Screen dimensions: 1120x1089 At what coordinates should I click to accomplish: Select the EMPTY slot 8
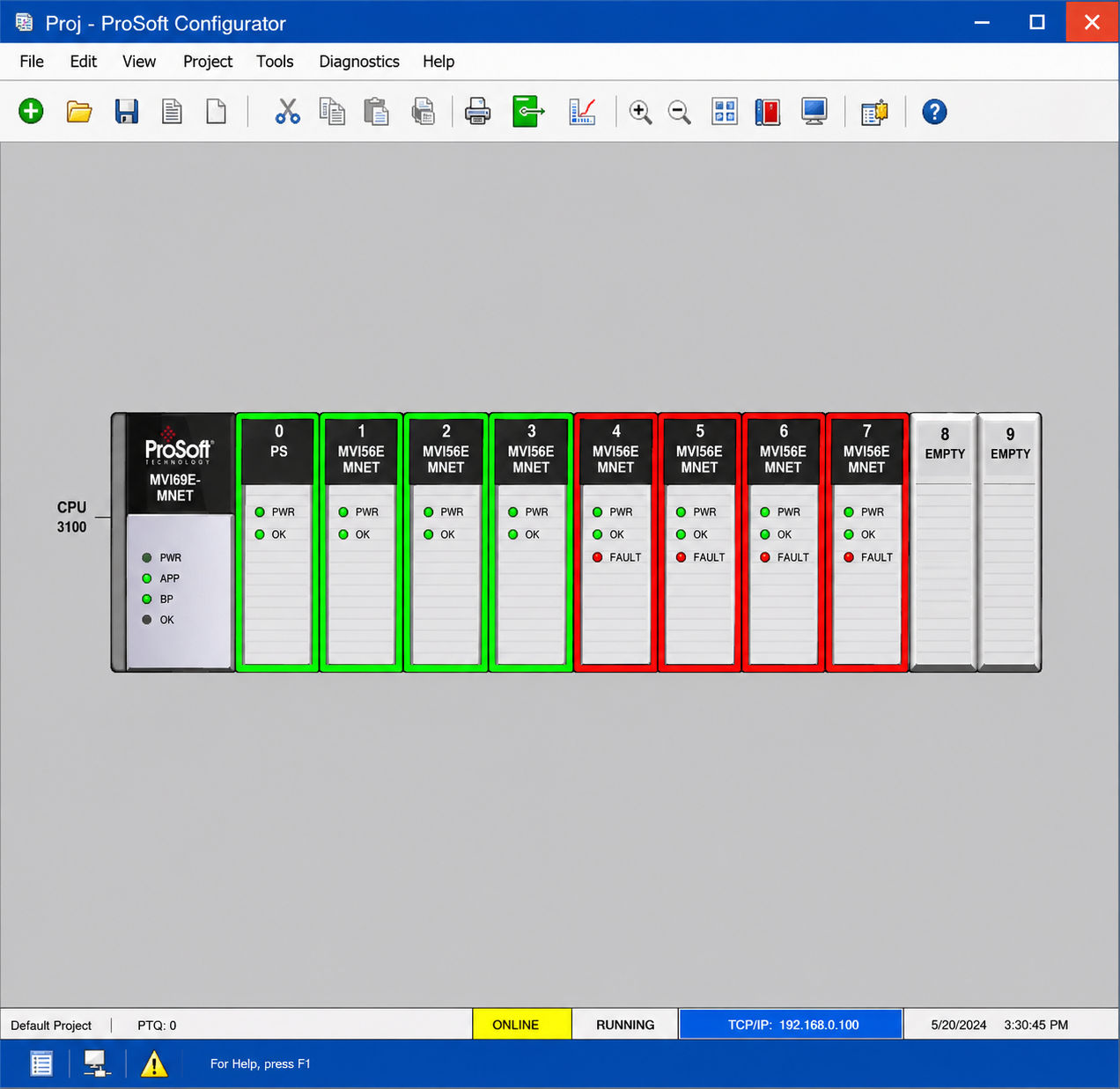coord(944,542)
